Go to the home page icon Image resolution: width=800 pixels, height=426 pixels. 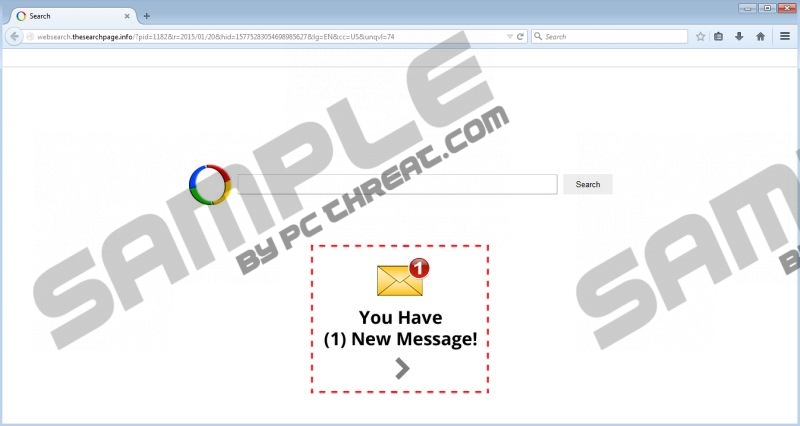760,36
